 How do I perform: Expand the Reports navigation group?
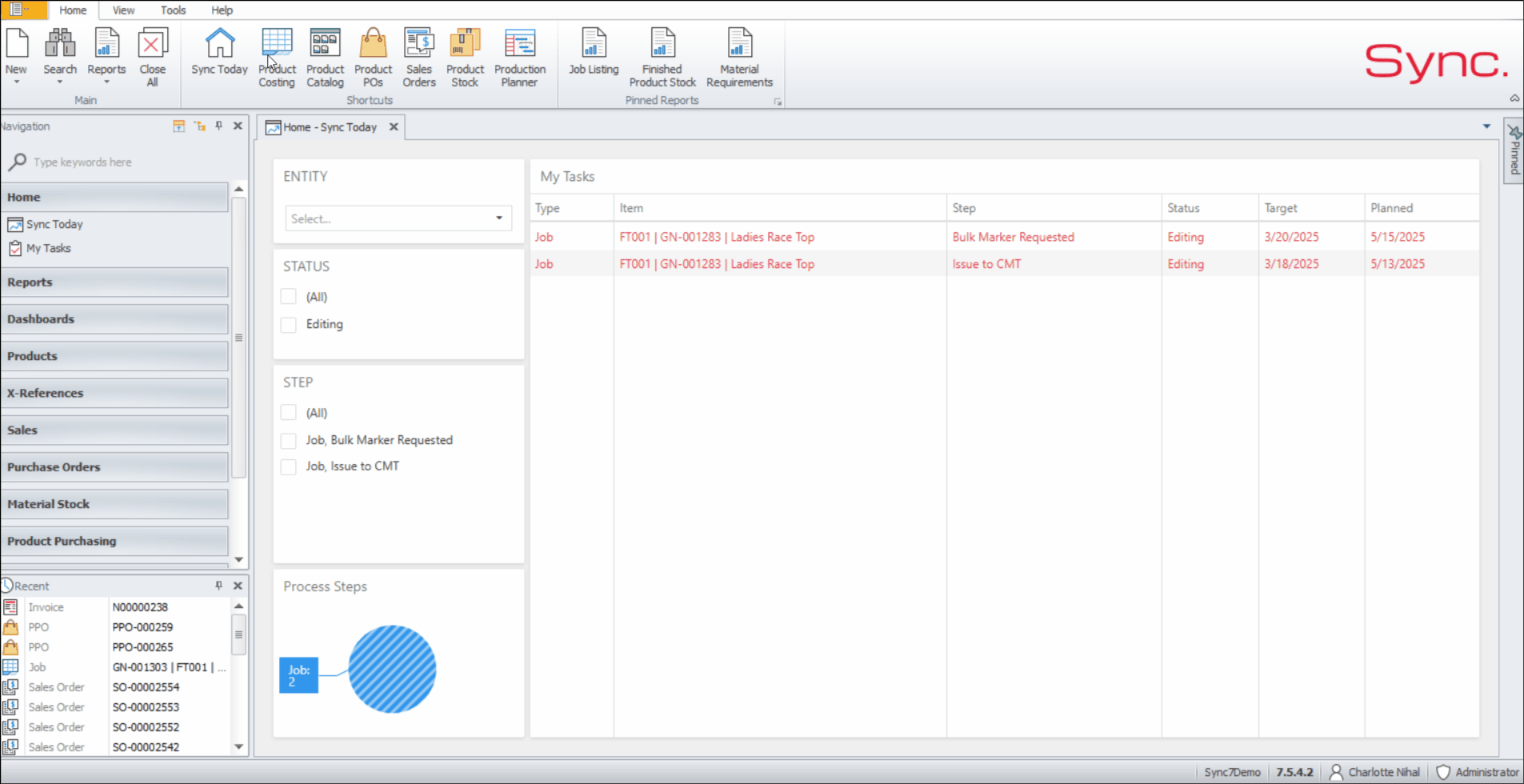pos(114,282)
